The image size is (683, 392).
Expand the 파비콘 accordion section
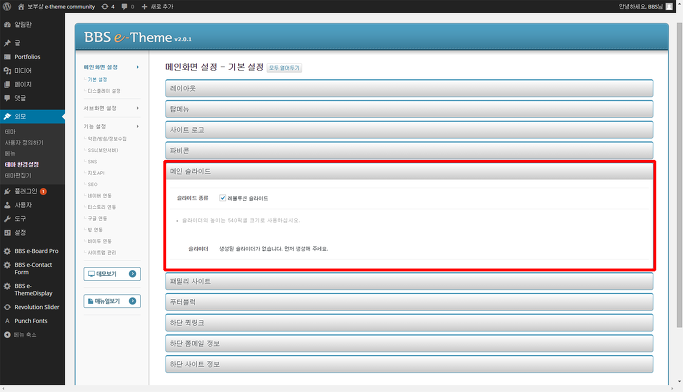409,151
